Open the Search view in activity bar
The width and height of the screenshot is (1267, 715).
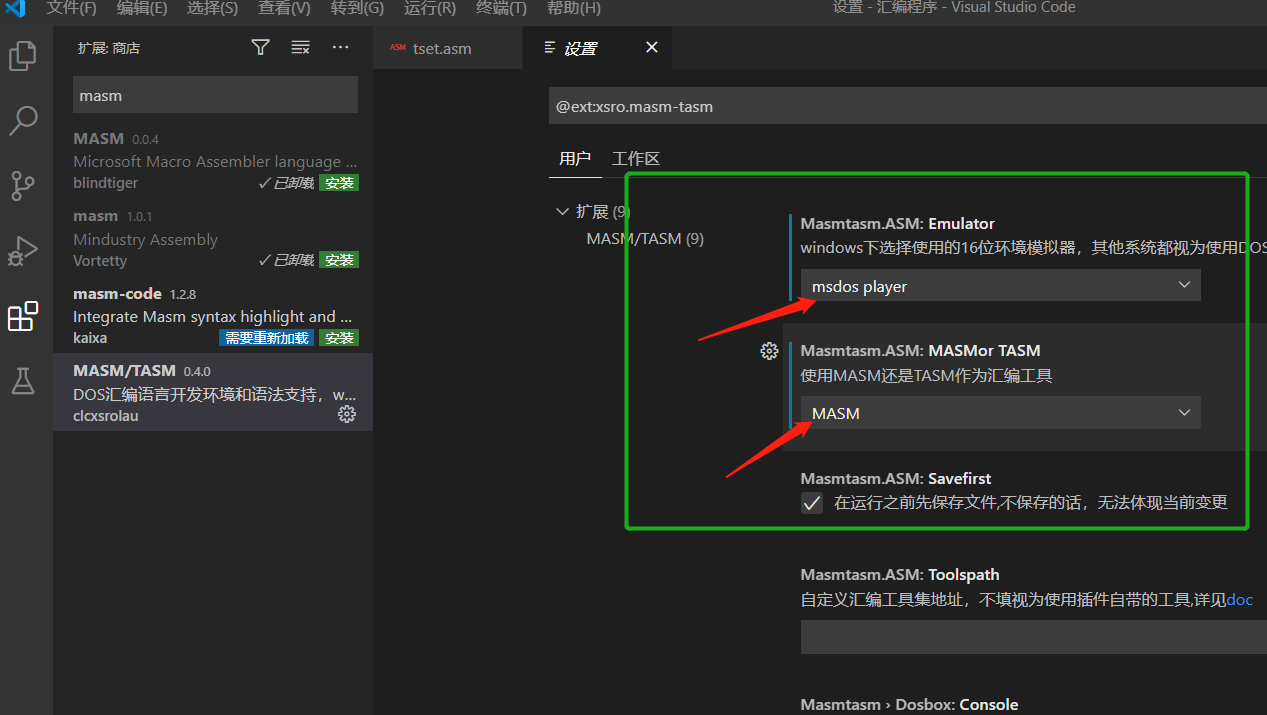pyautogui.click(x=22, y=121)
